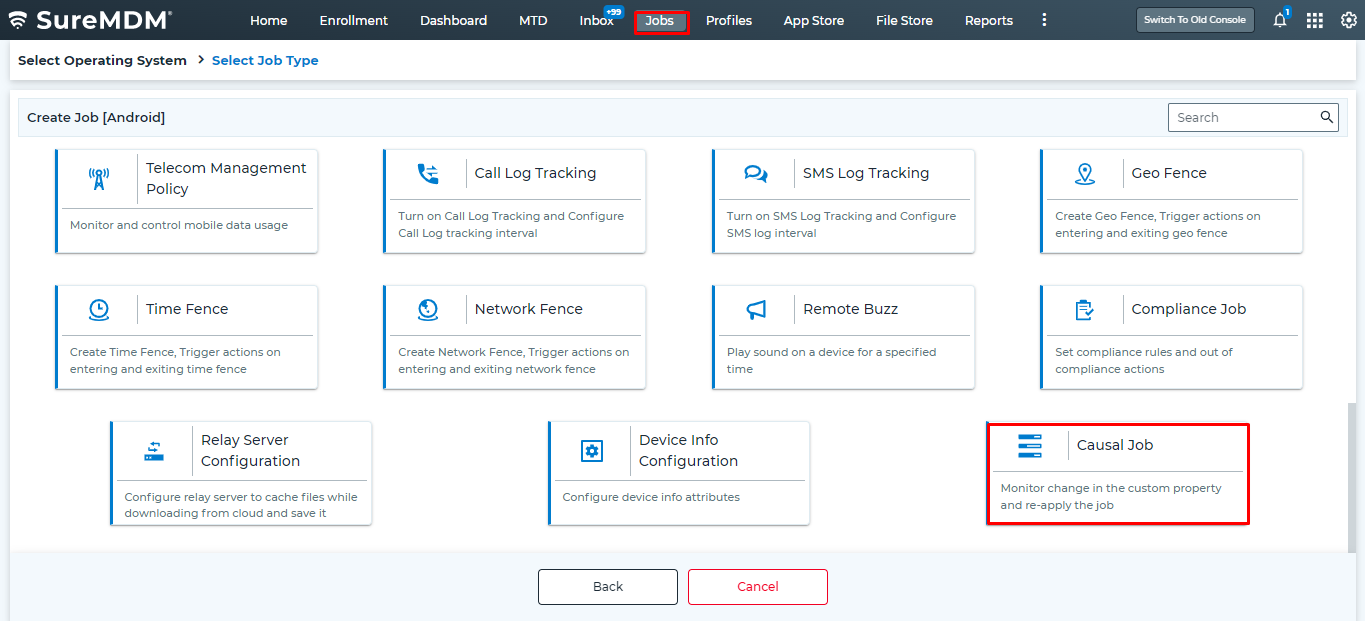1365x621 pixels.
Task: Select the Relay Server Configuration icon
Action: pos(155,450)
